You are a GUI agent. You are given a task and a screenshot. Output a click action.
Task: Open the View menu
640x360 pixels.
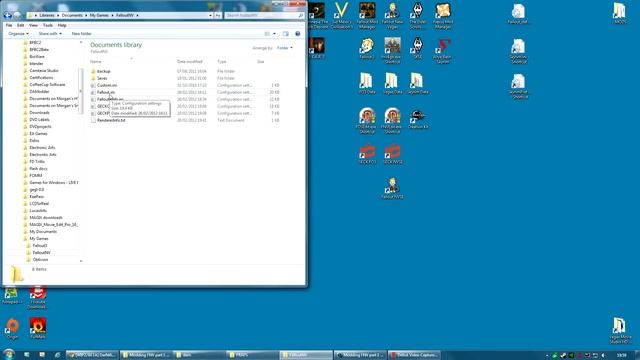[33, 25]
